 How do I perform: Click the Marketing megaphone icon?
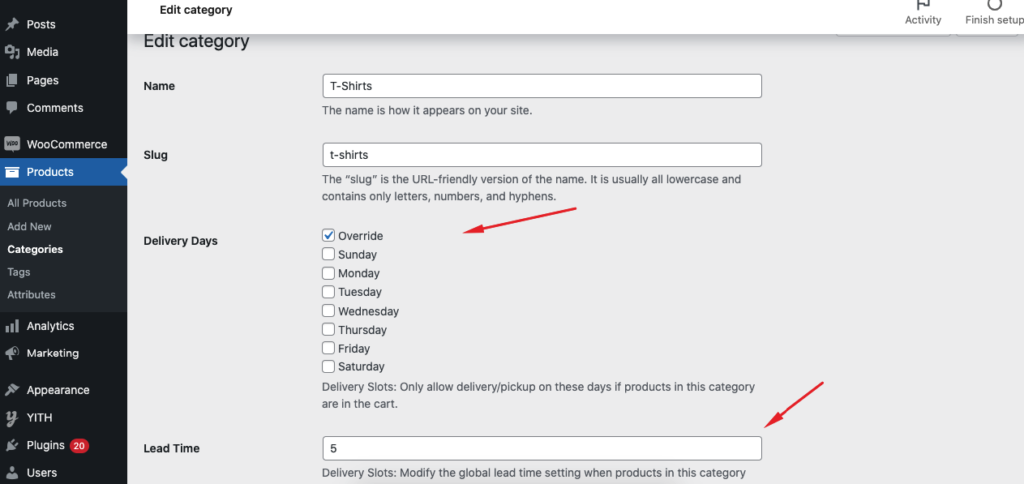click(x=12, y=353)
